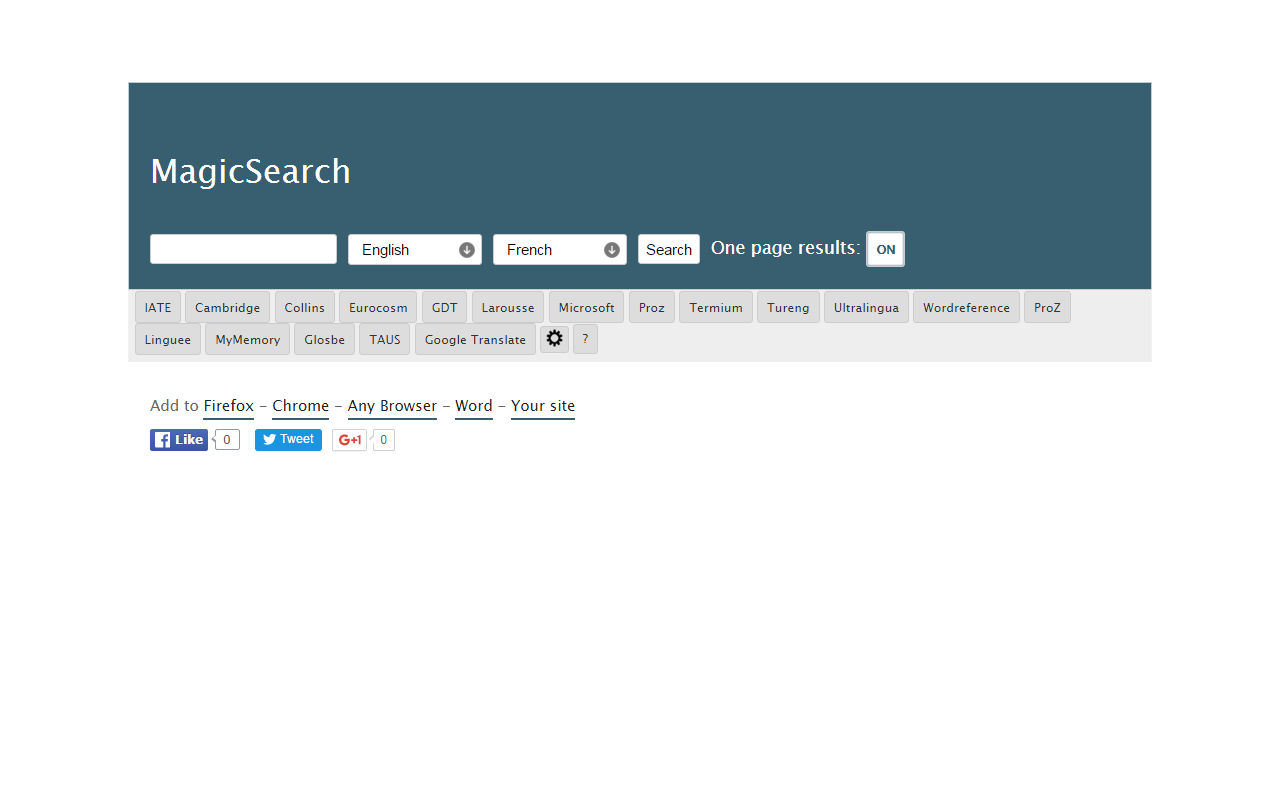
Task: Select the TAUS dictionary source
Action: 384,339
